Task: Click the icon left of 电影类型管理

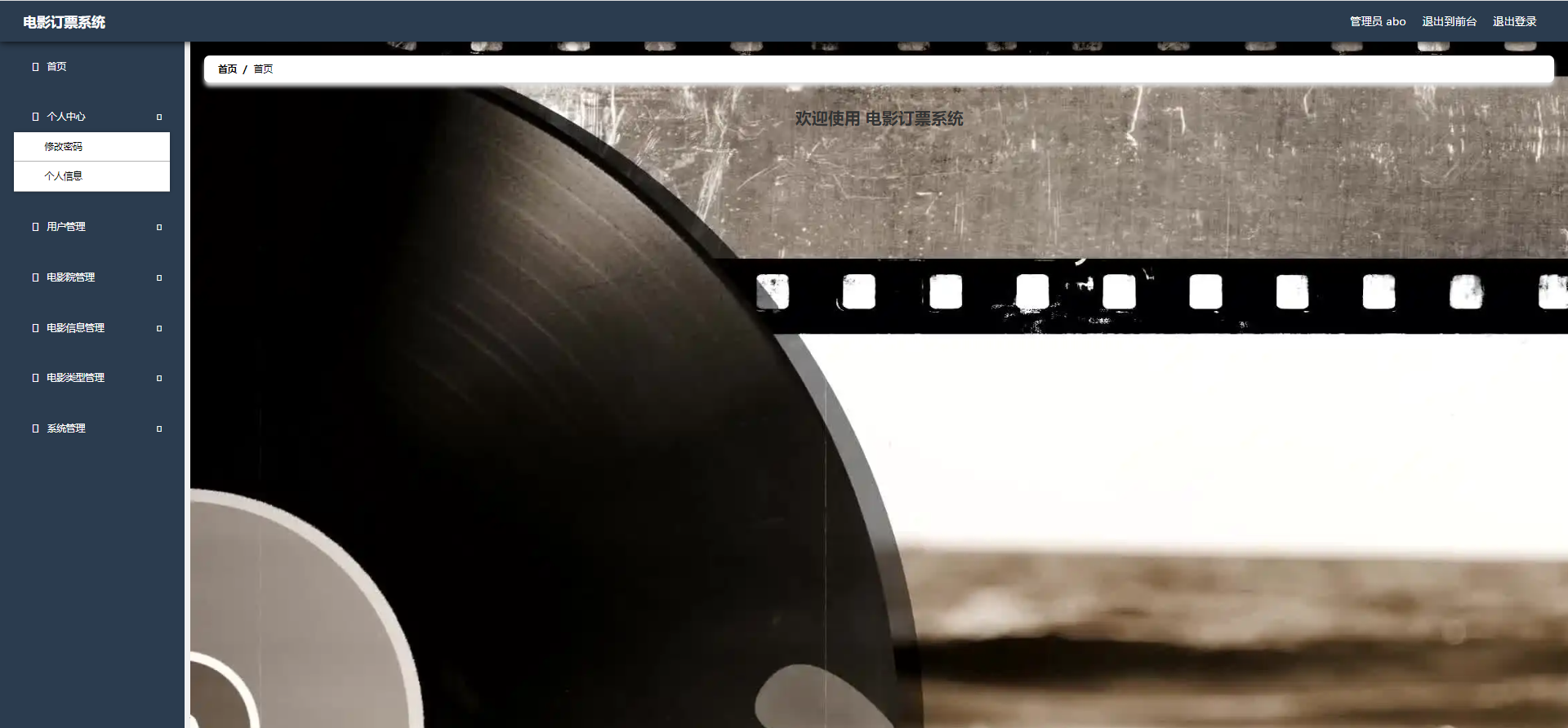Action: pyautogui.click(x=35, y=378)
